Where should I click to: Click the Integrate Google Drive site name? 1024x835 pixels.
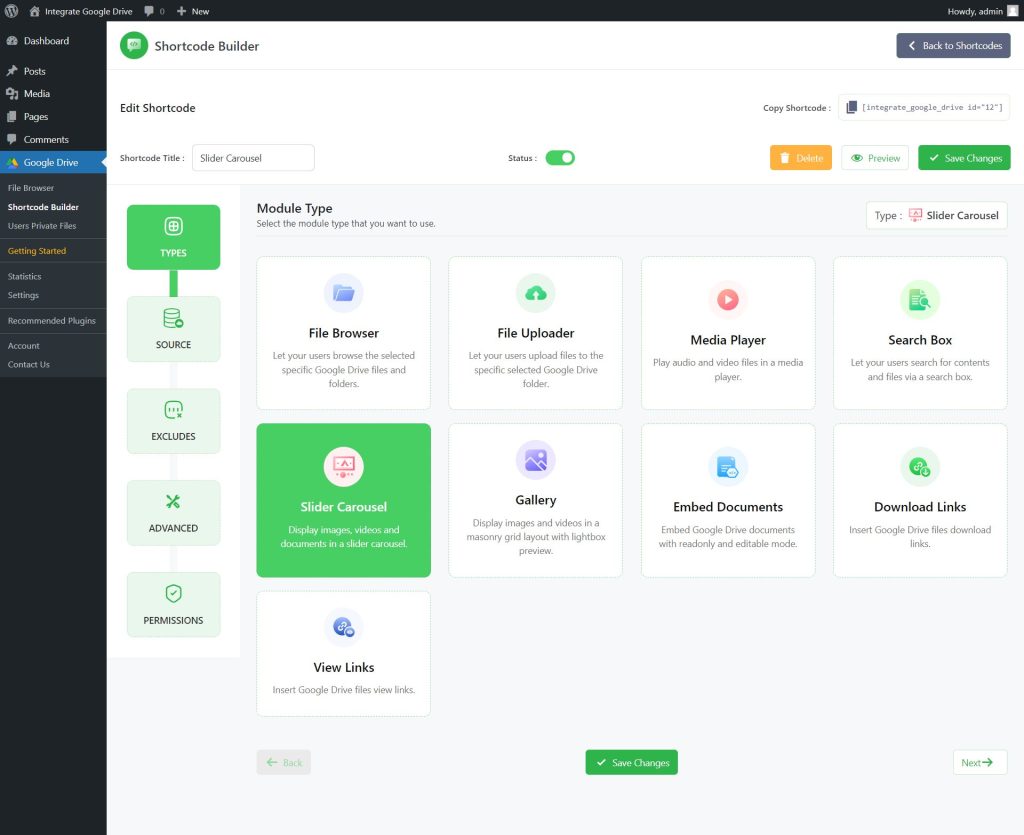click(89, 11)
